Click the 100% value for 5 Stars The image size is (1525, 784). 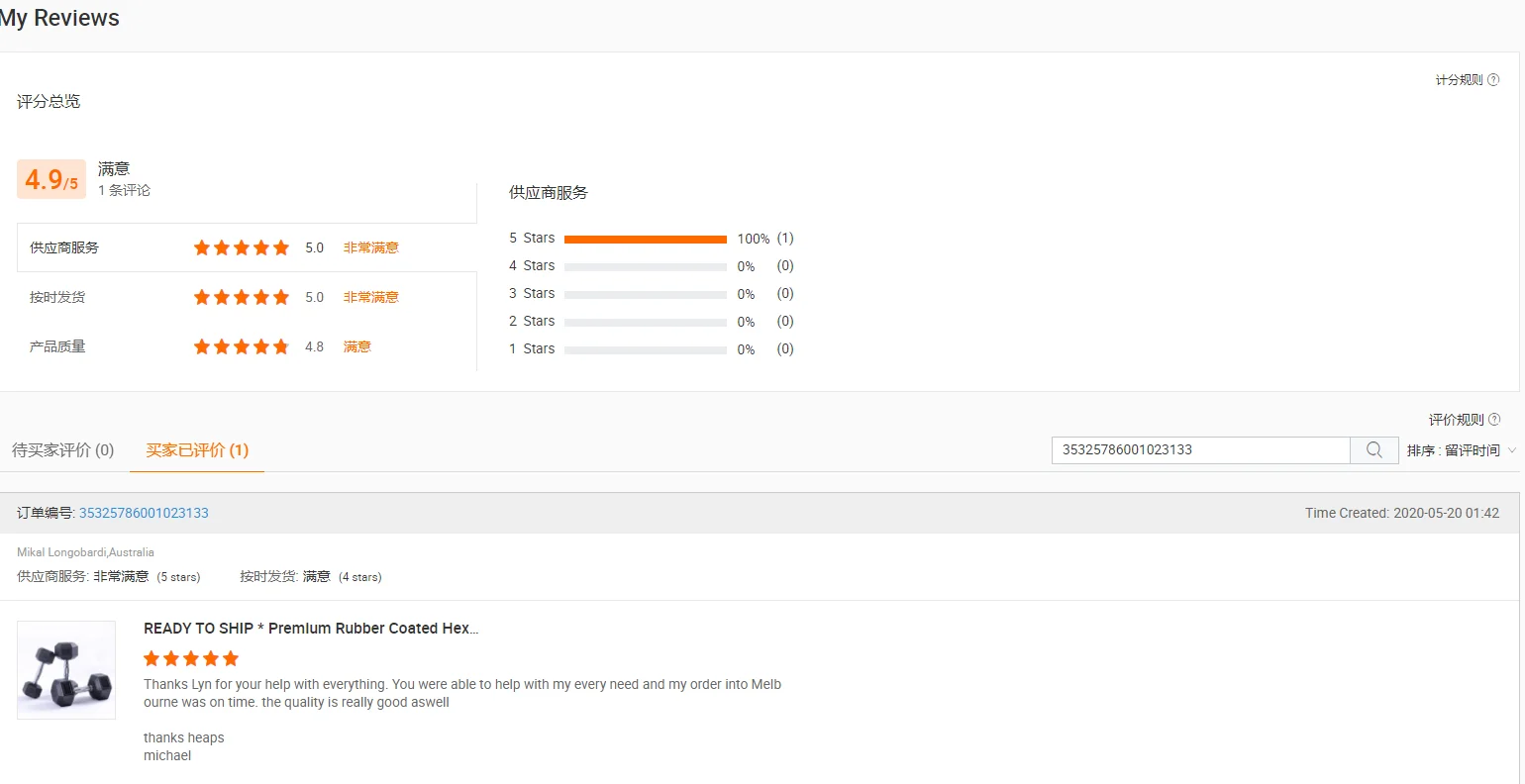(754, 239)
